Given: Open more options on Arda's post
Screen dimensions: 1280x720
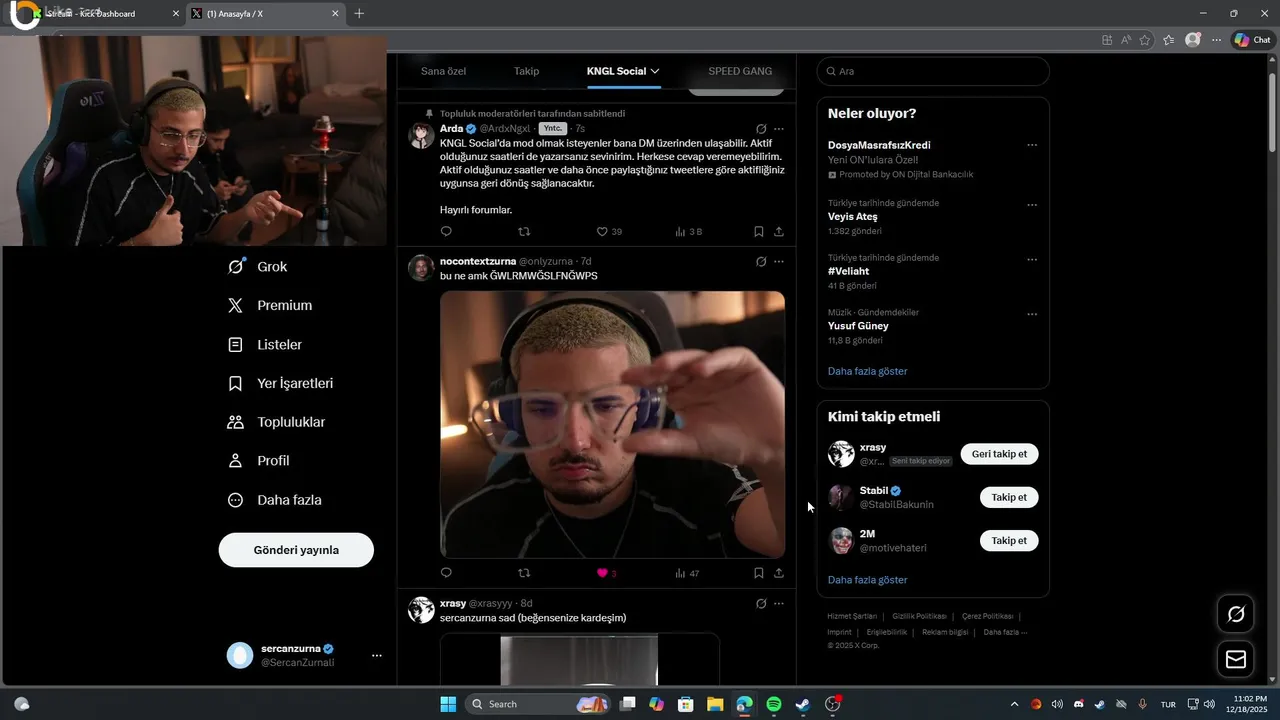Looking at the screenshot, I should pyautogui.click(x=779, y=129).
